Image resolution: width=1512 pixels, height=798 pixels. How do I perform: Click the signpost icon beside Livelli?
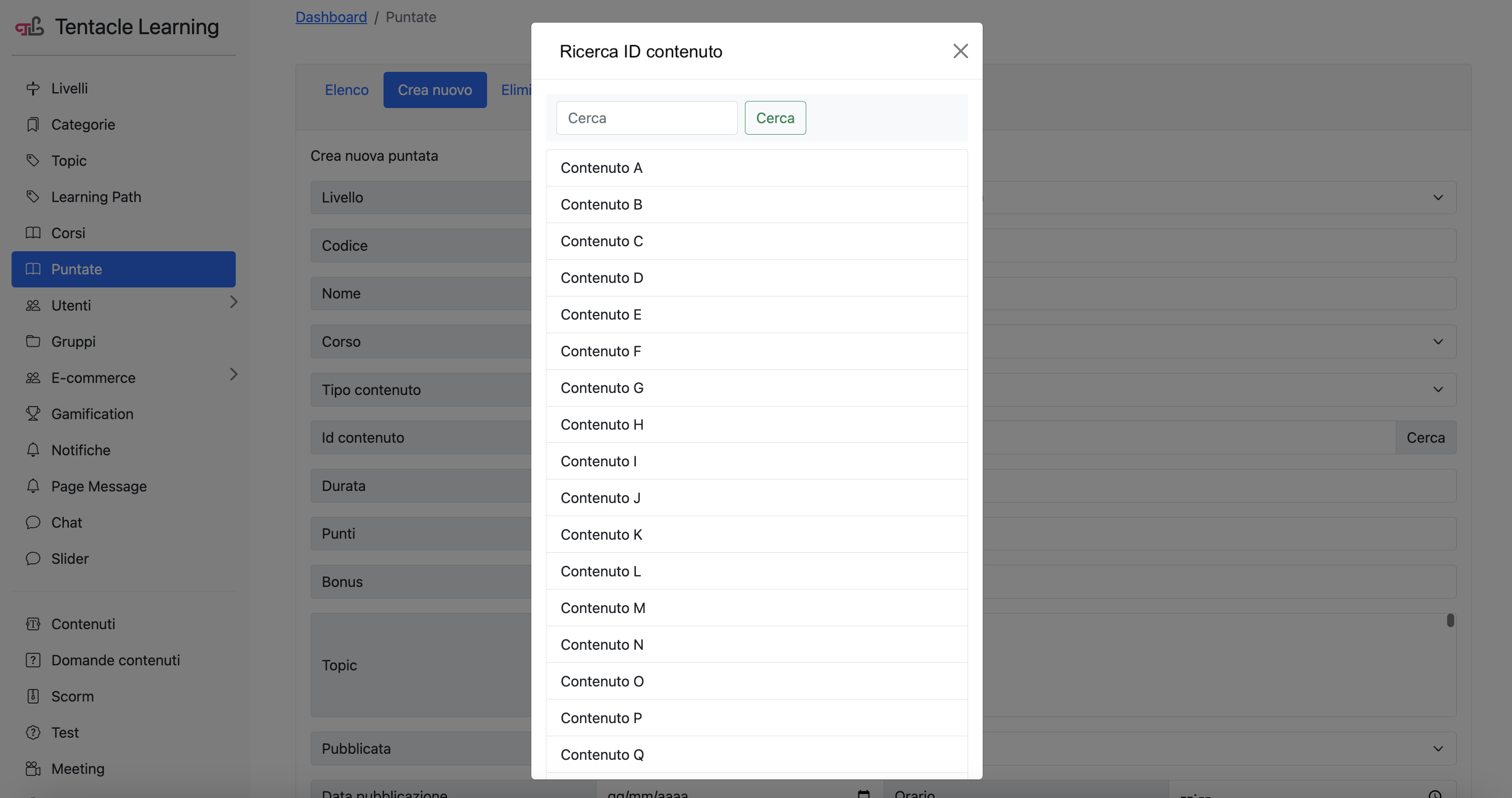tap(33, 88)
